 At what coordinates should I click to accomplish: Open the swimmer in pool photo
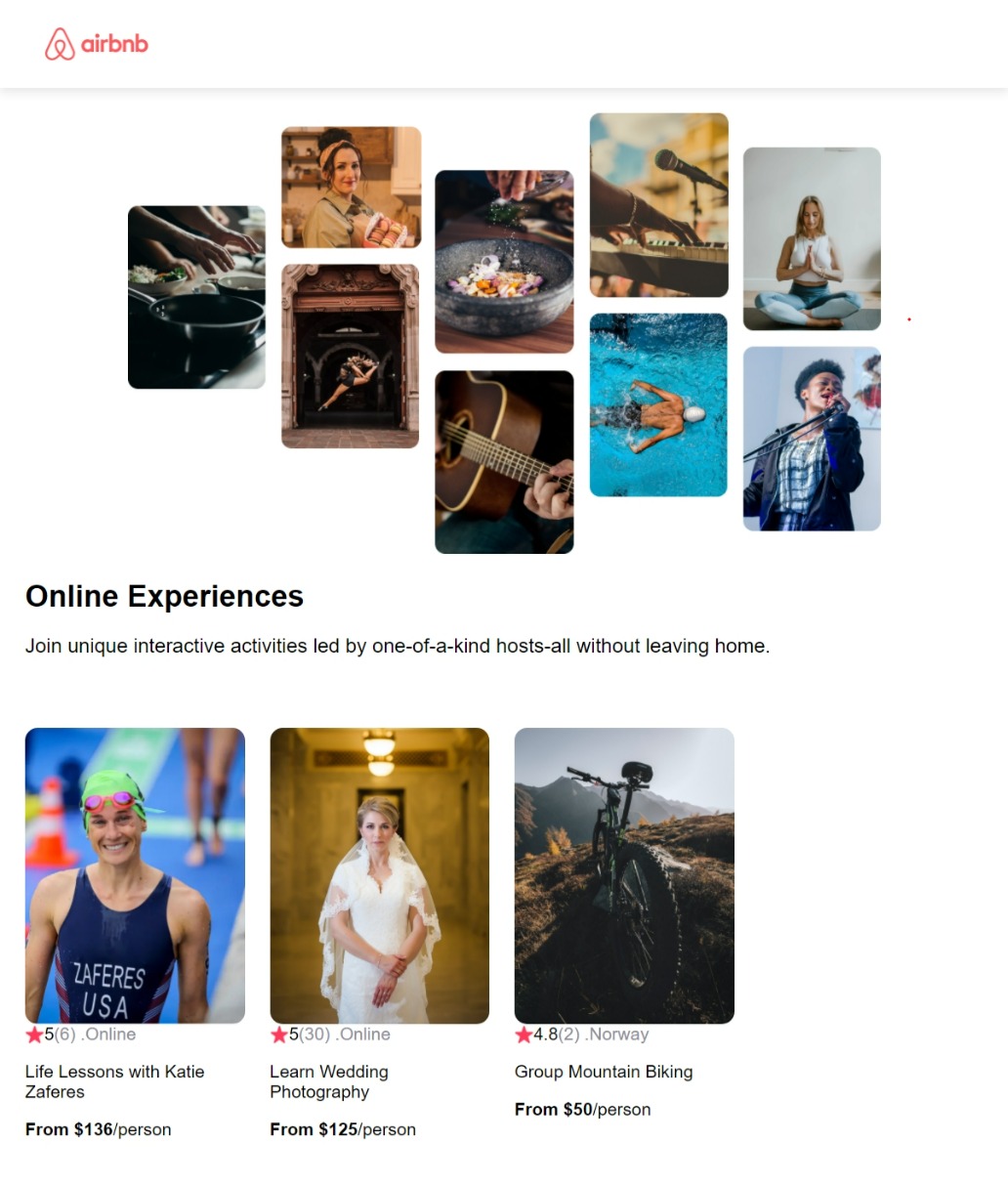(658, 404)
